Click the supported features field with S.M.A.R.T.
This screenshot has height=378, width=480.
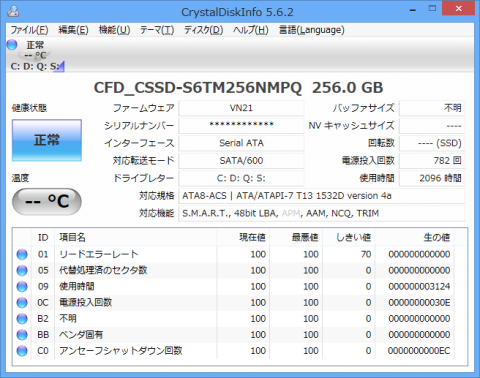tap(322, 213)
